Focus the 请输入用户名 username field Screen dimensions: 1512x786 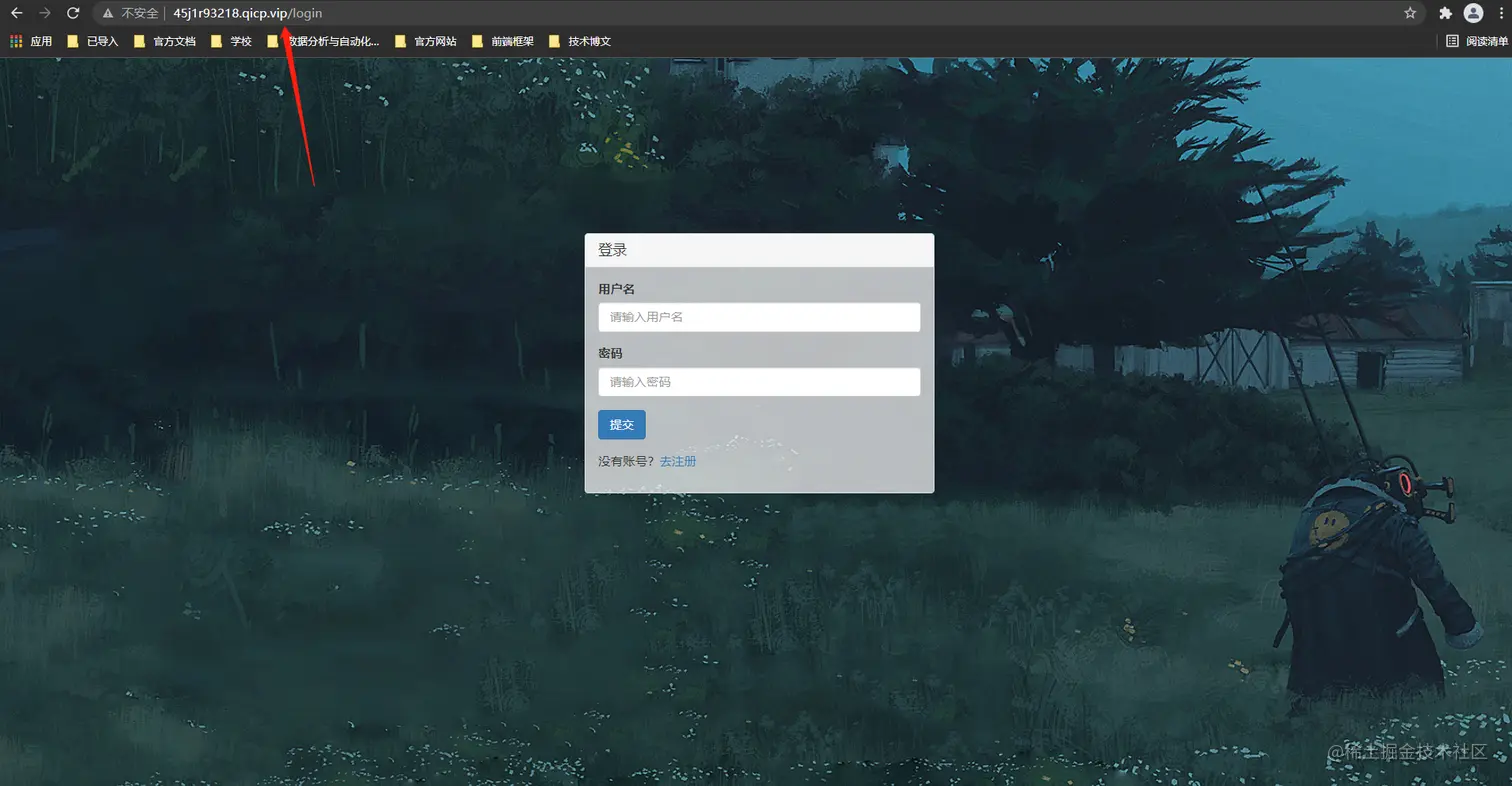pyautogui.click(x=759, y=317)
